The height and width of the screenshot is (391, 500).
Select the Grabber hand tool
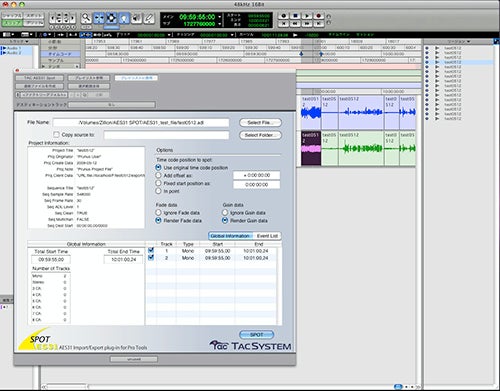coord(124,18)
